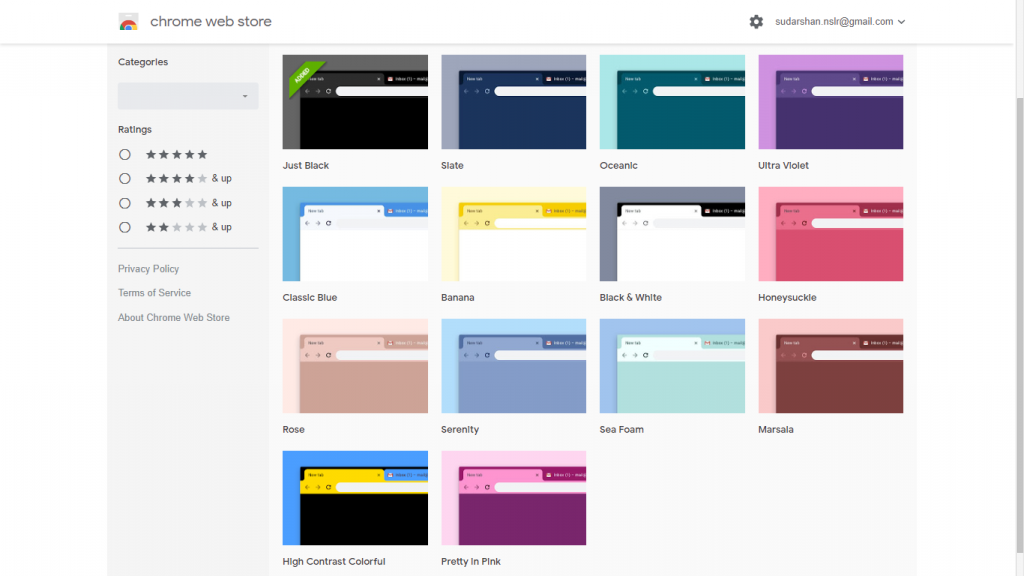
Task: Open the Classic Blue theme thumbnail
Action: point(355,234)
